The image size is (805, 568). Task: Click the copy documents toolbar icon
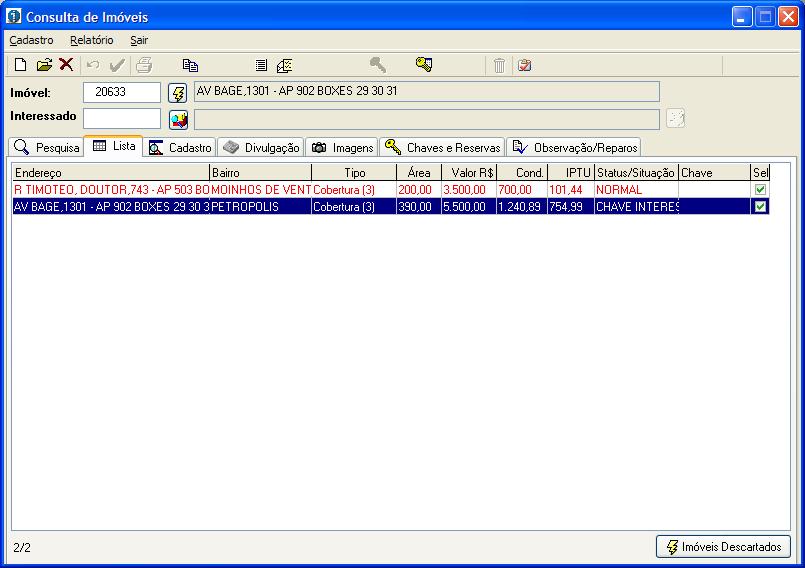pos(190,65)
